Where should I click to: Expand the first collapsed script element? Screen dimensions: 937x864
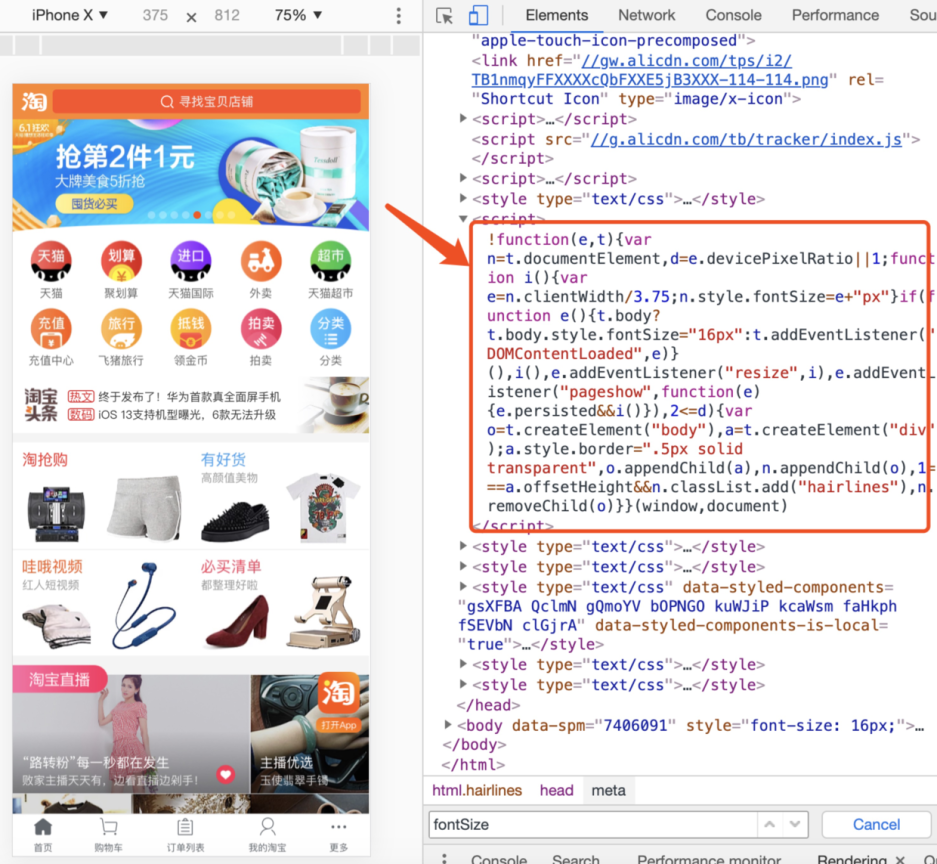point(463,118)
